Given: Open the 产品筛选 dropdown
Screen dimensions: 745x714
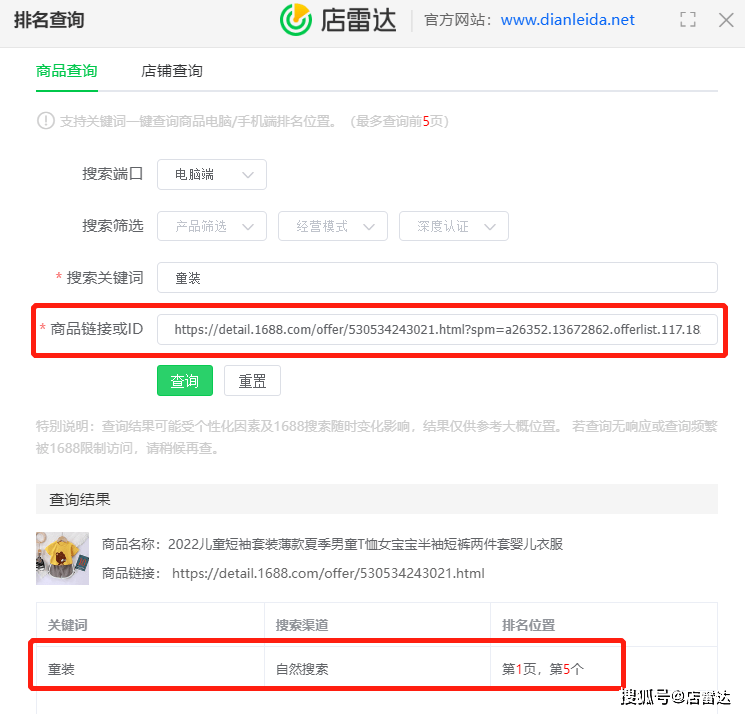Looking at the screenshot, I should click(212, 226).
